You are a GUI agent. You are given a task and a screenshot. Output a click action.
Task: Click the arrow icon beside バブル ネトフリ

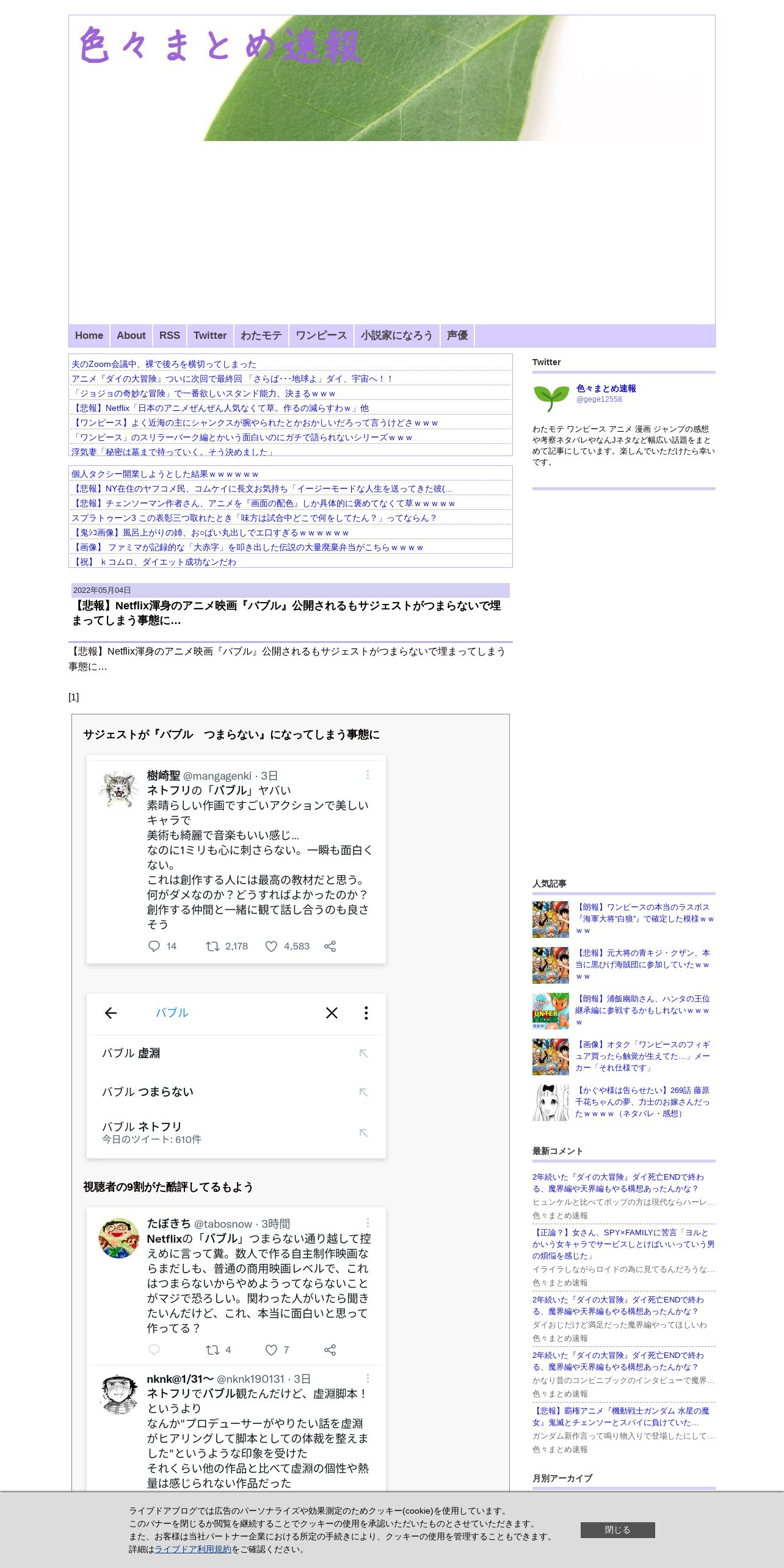click(x=363, y=1133)
